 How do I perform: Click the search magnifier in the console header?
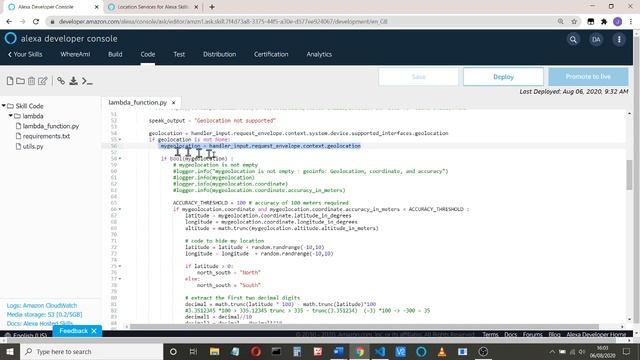click(573, 40)
